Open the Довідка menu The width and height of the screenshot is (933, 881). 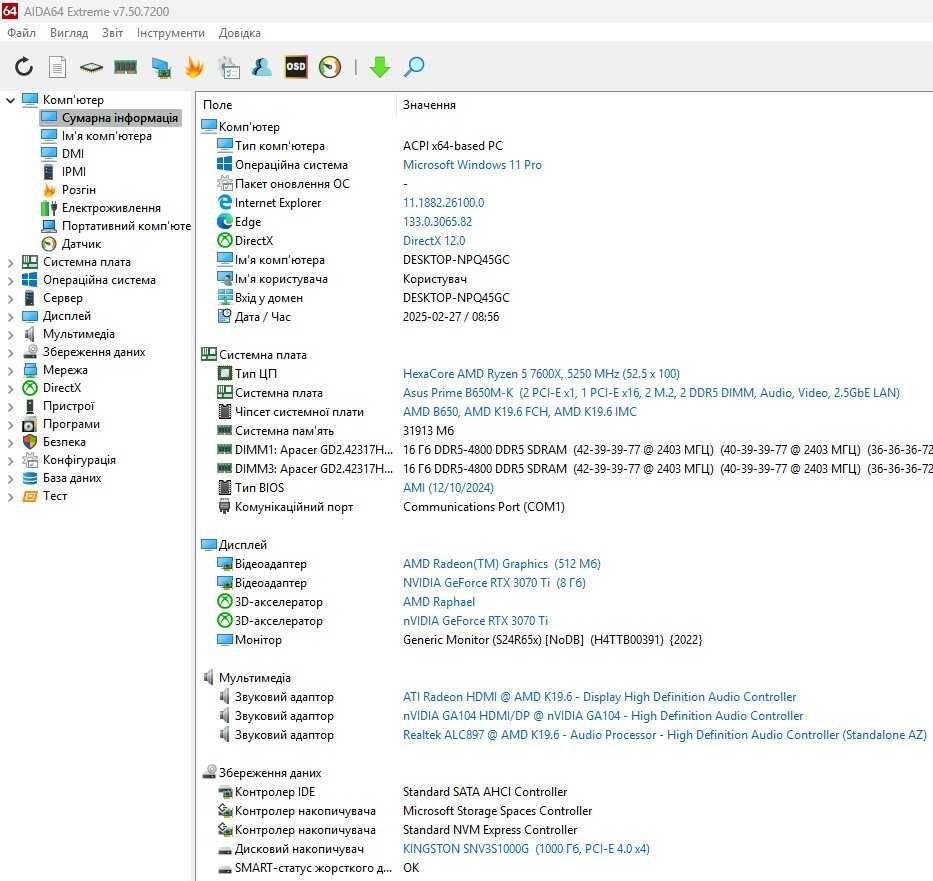tap(239, 33)
